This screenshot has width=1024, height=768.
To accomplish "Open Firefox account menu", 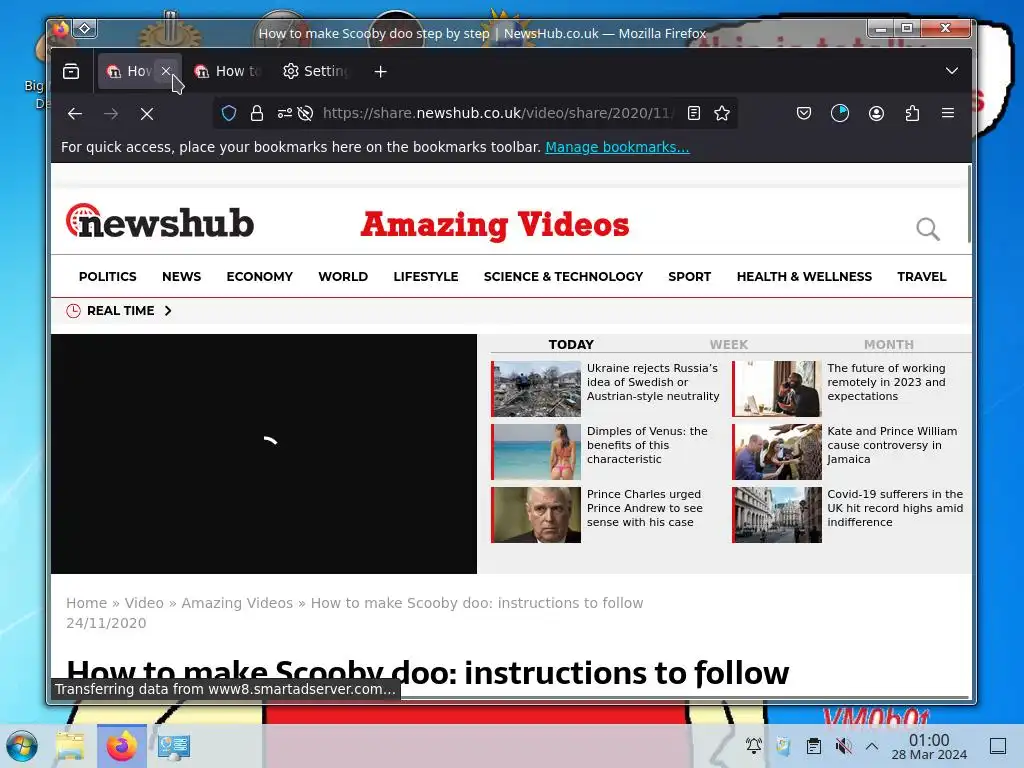I will pyautogui.click(x=876, y=114).
